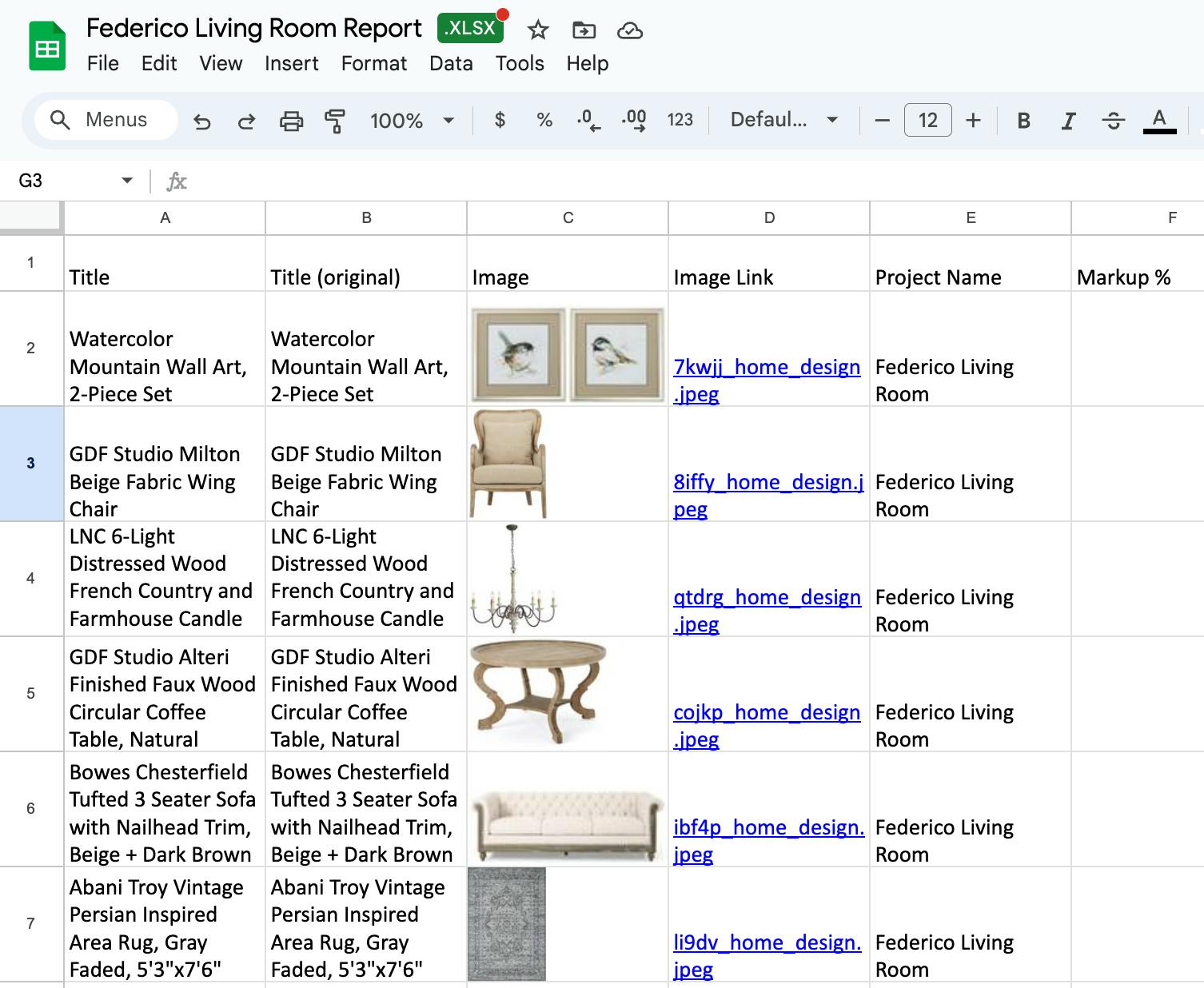Open the 123 more formats menu

[x=680, y=120]
